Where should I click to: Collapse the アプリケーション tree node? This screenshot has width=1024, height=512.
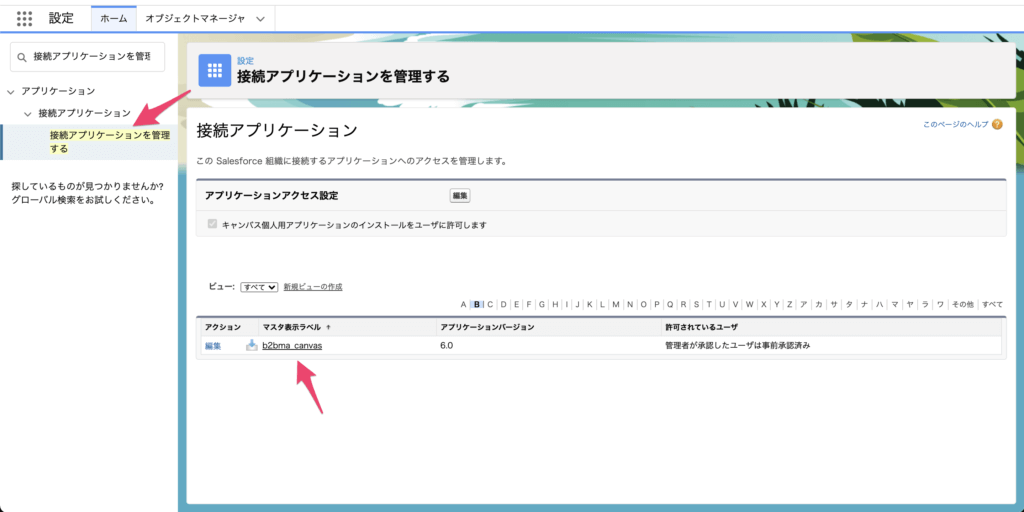(x=10, y=91)
